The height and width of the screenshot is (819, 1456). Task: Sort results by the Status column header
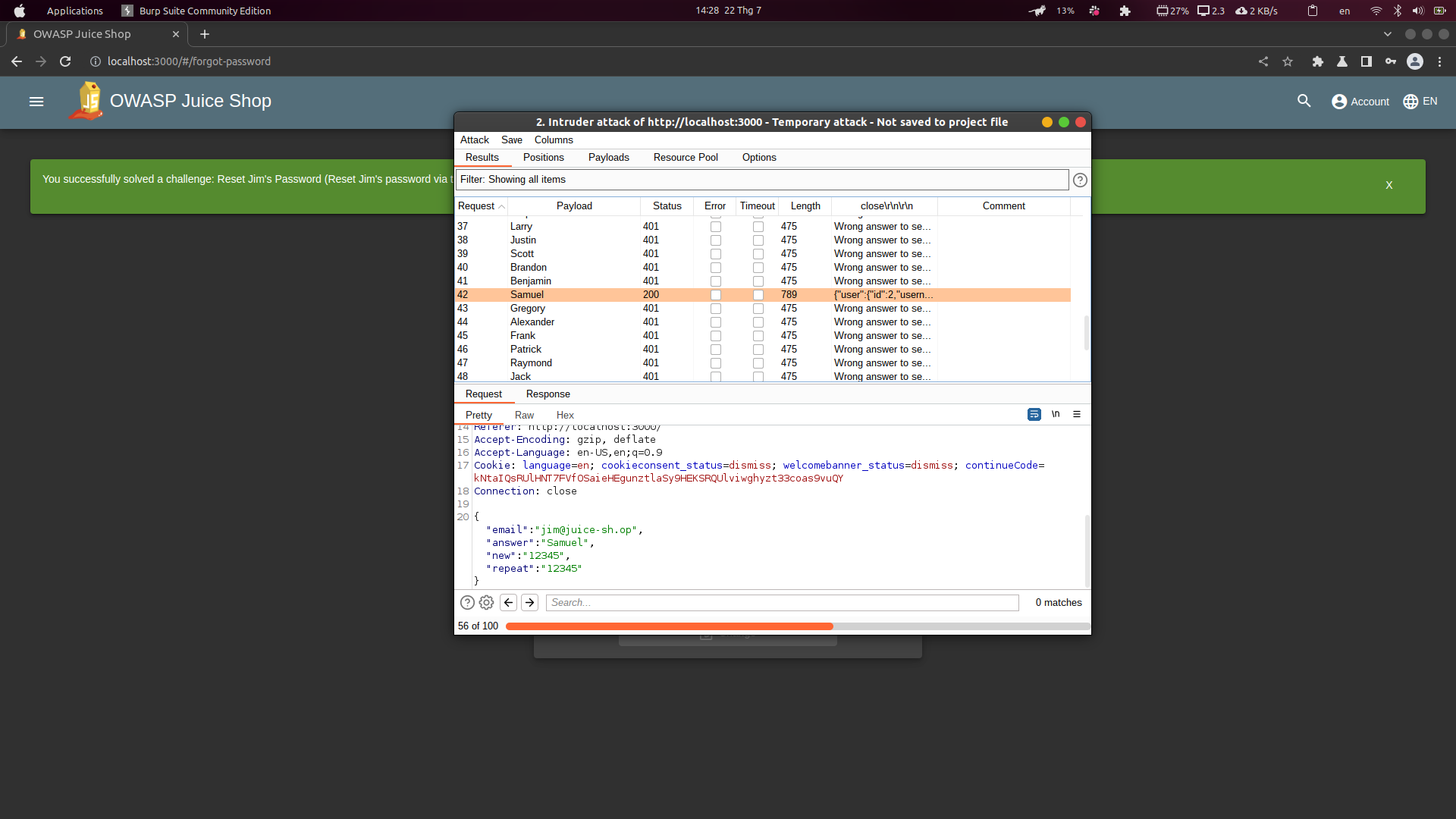pyautogui.click(x=667, y=206)
